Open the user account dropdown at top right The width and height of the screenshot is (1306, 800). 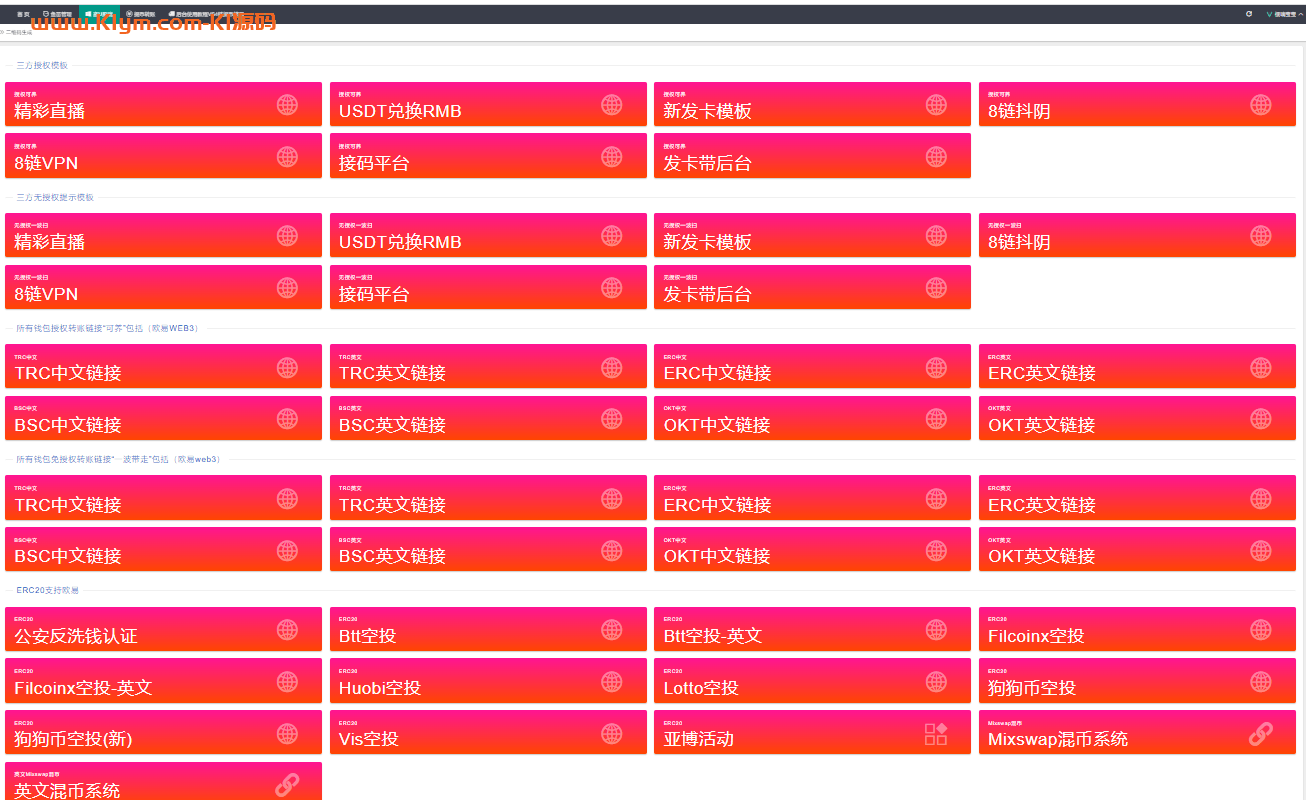click(1283, 14)
